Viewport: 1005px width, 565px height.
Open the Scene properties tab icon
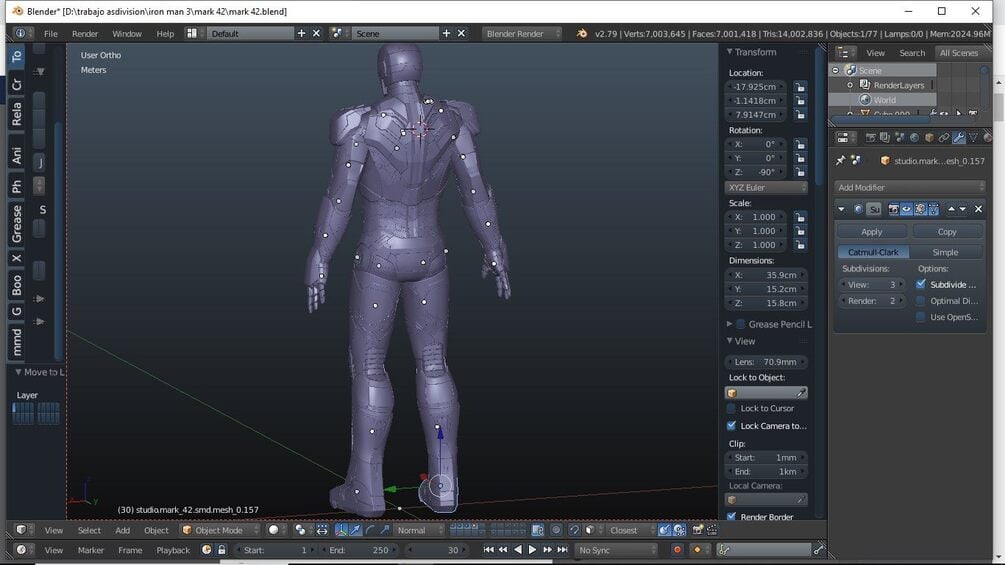(900, 138)
